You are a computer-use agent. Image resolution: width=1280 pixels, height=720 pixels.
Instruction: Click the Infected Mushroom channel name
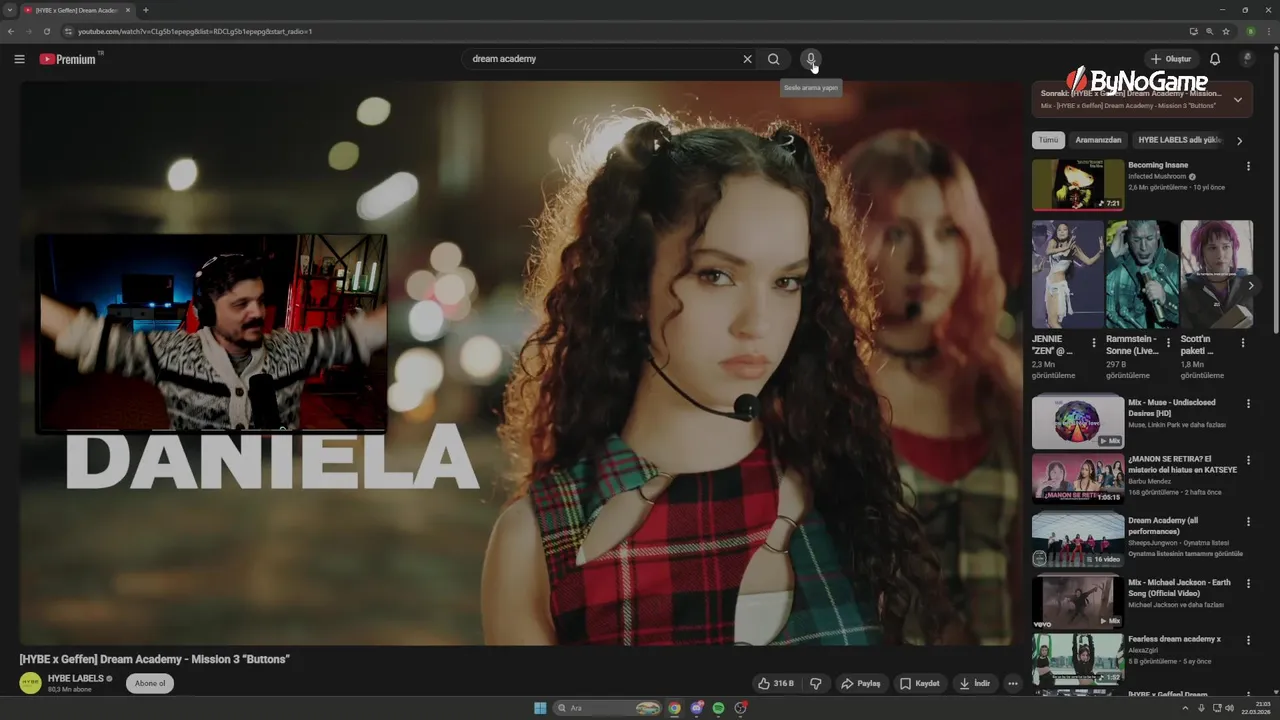click(1157, 176)
